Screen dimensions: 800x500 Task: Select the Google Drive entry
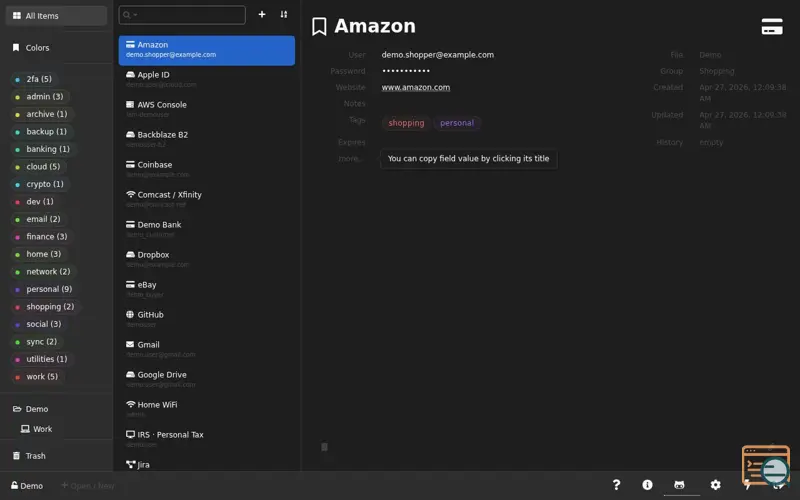pos(207,379)
